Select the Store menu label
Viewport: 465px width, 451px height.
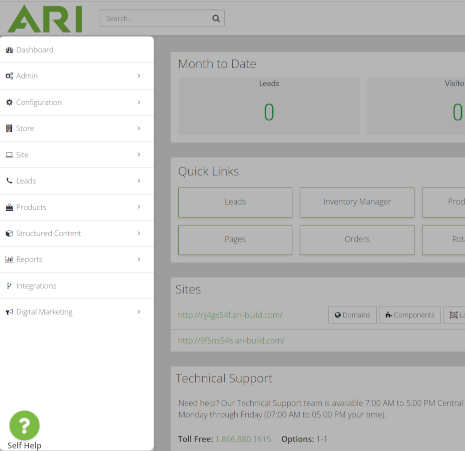tap(25, 128)
